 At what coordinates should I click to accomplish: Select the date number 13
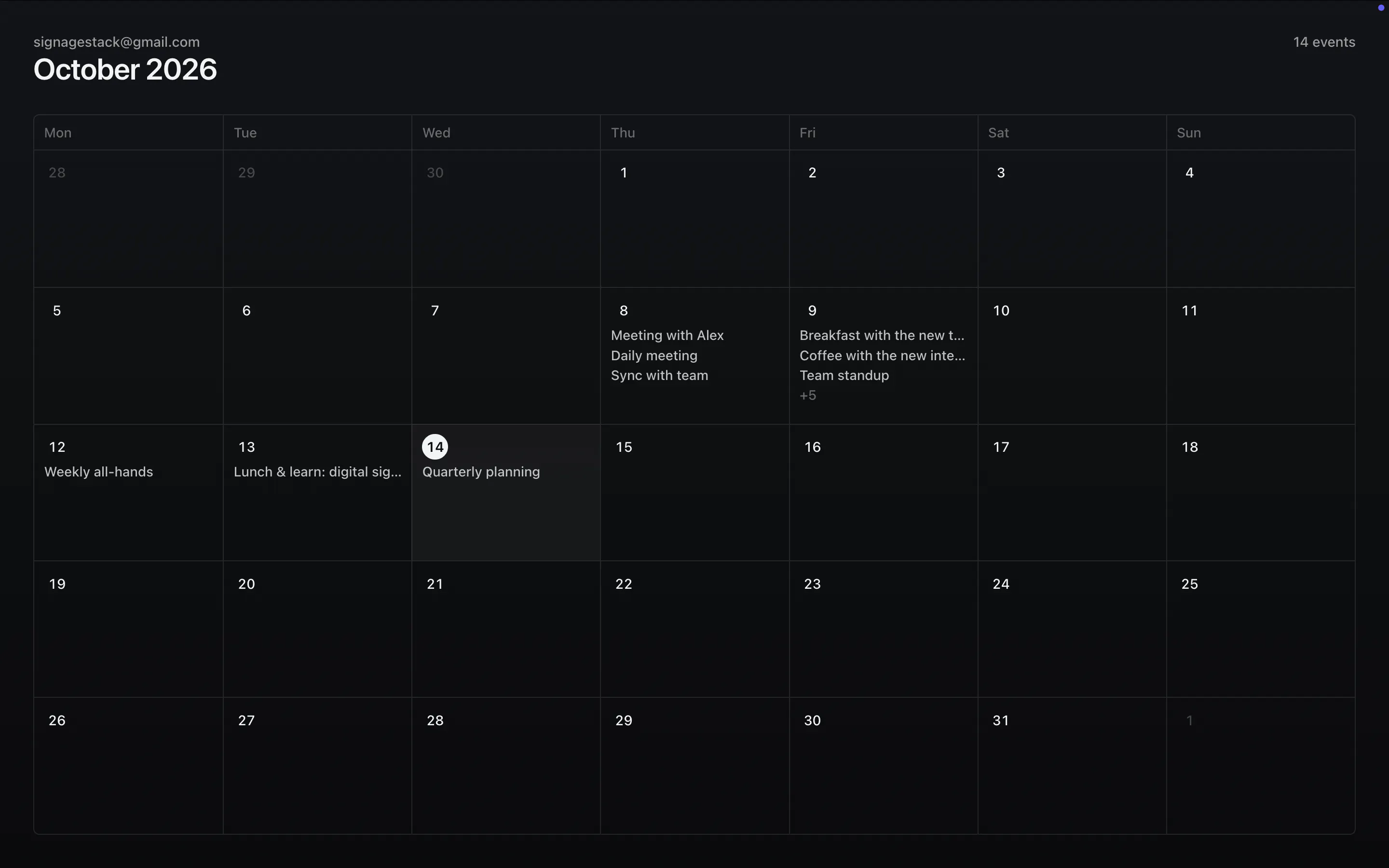(x=246, y=447)
